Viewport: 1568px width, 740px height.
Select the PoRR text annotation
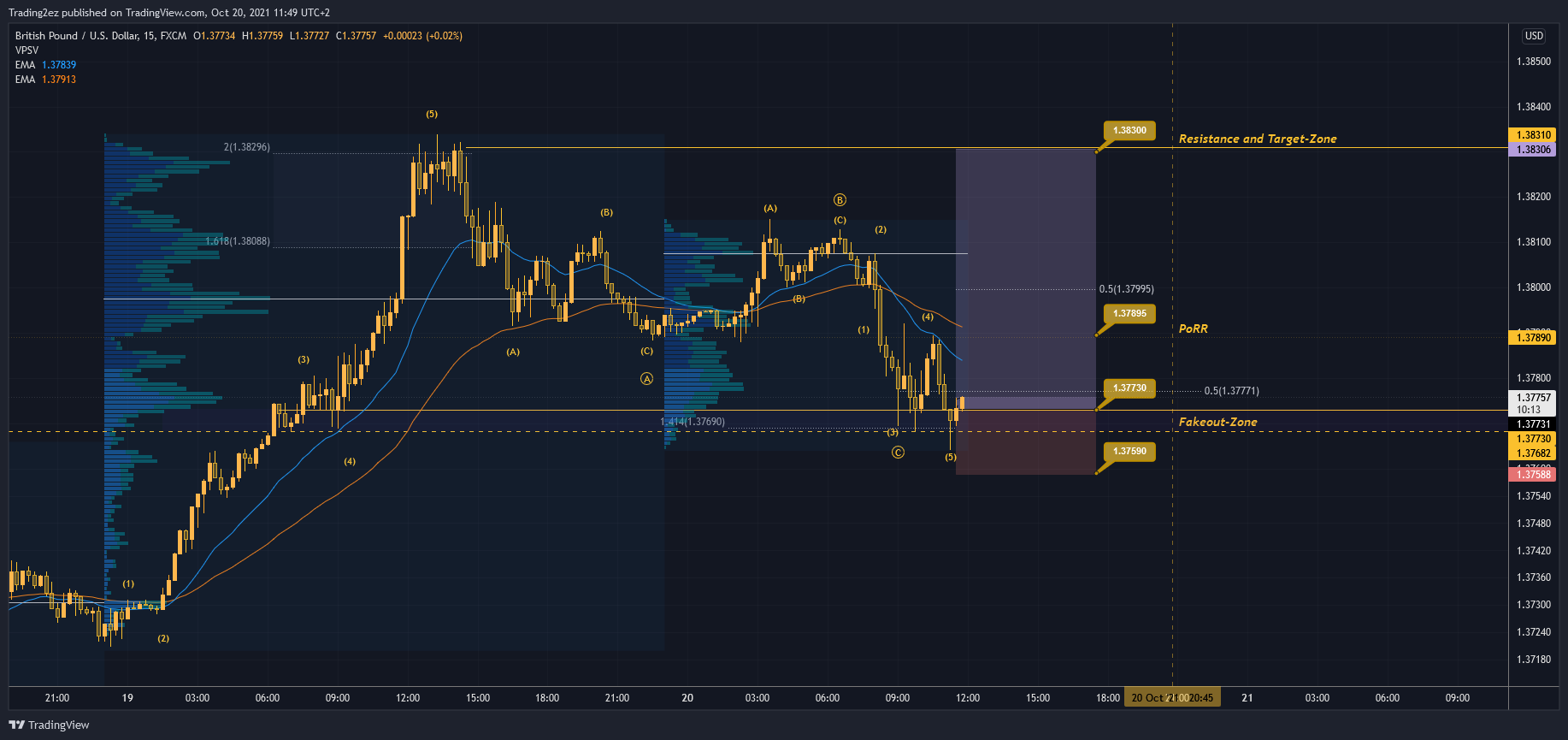[x=1194, y=329]
